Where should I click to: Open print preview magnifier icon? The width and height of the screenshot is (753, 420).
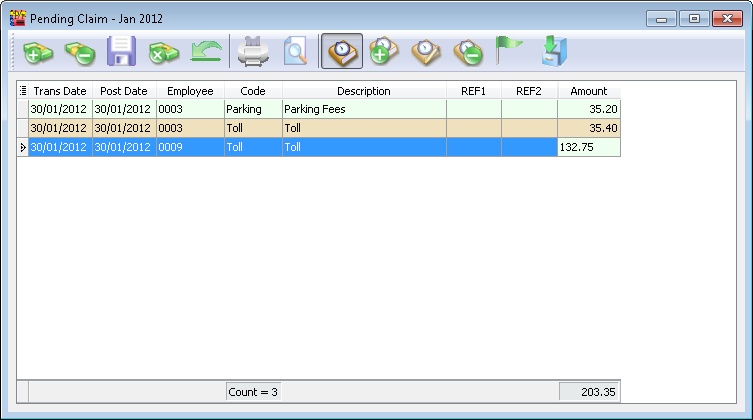click(x=295, y=51)
